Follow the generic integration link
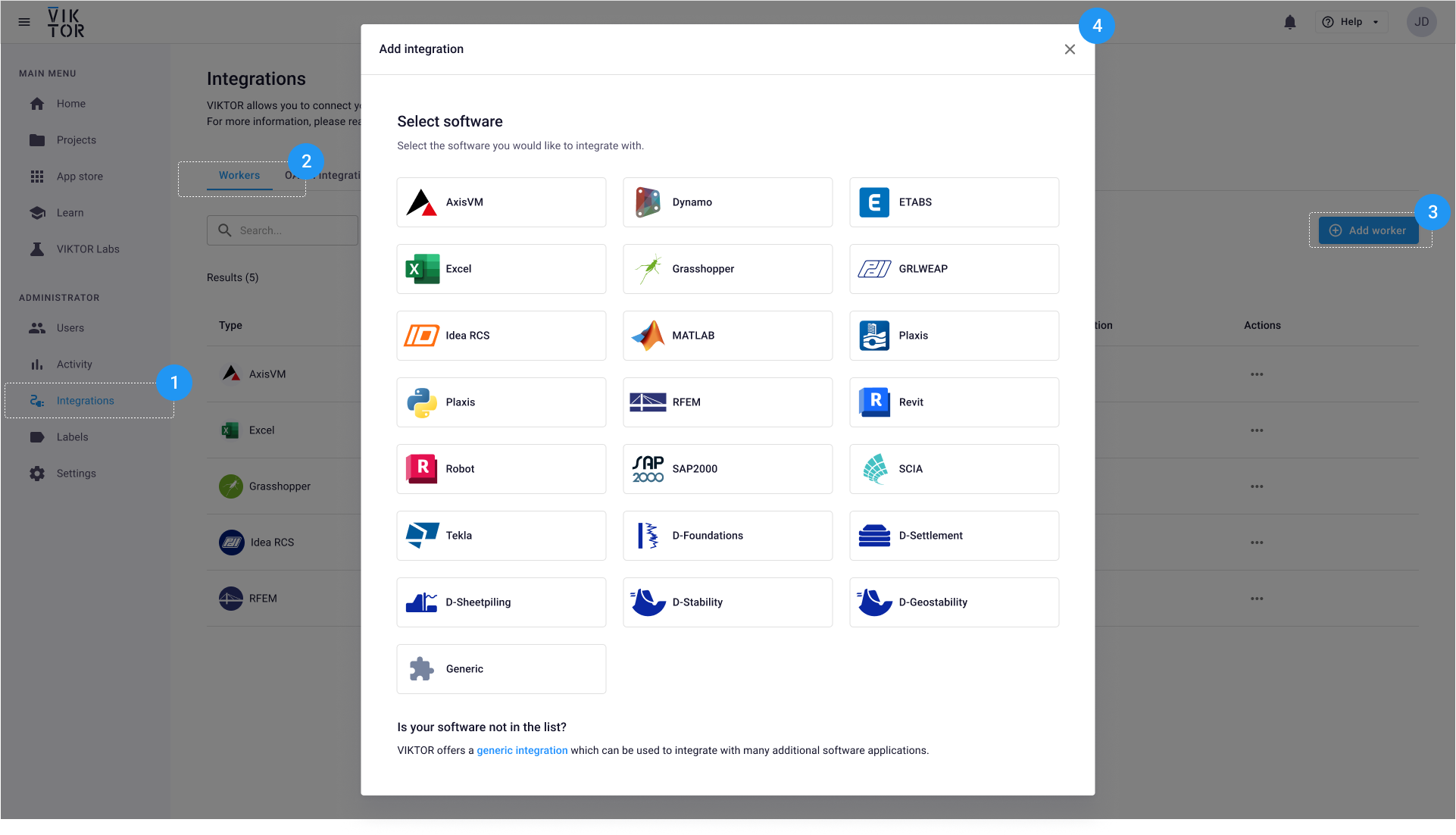 [x=522, y=750]
